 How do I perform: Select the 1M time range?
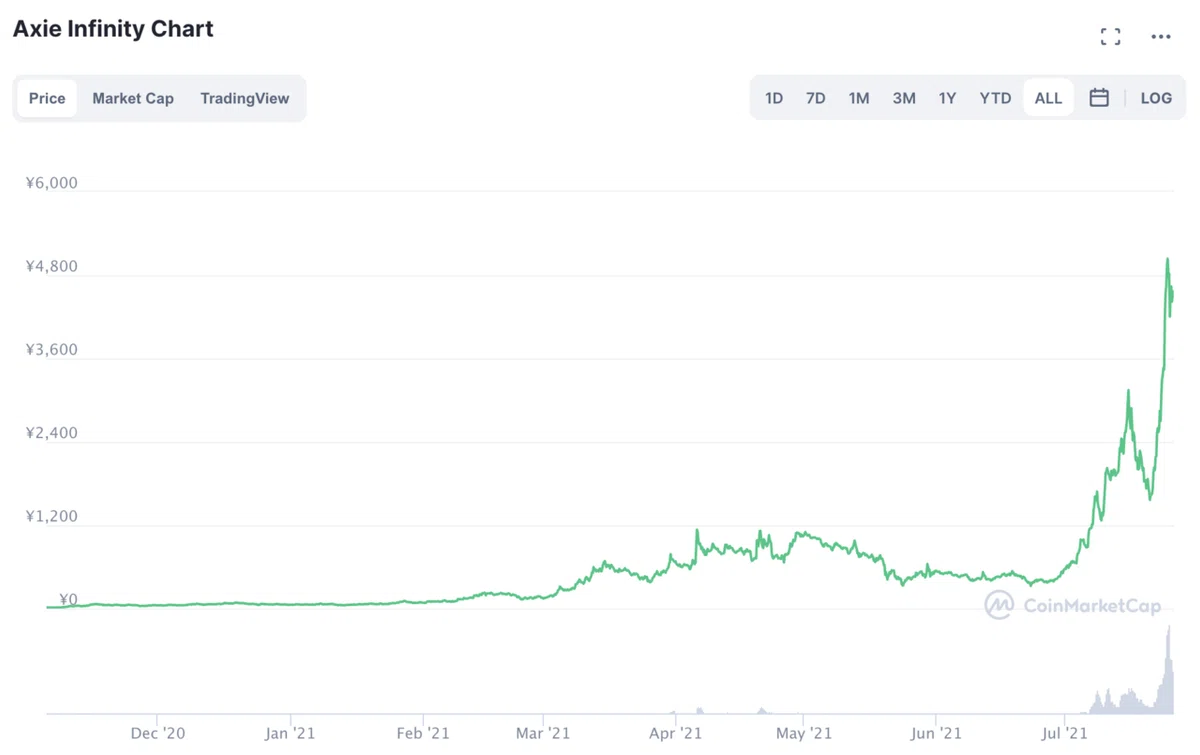pos(859,98)
